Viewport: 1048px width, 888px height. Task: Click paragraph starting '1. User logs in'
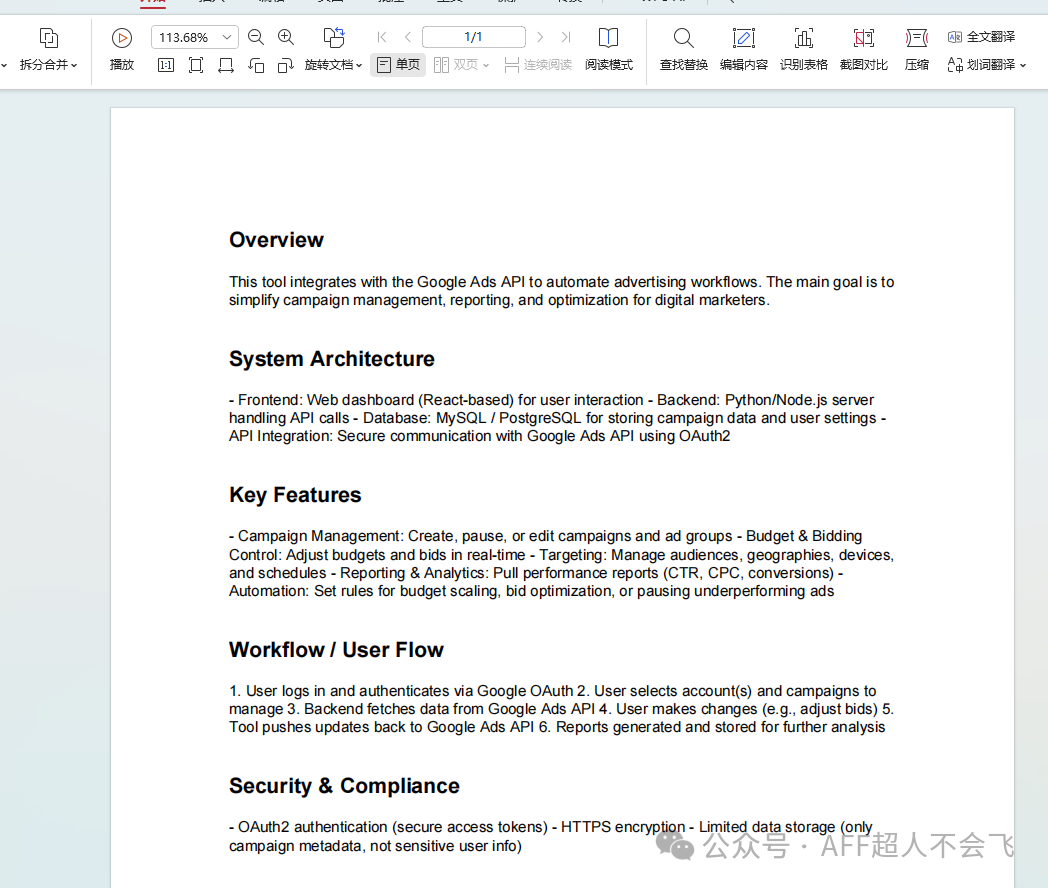click(561, 709)
